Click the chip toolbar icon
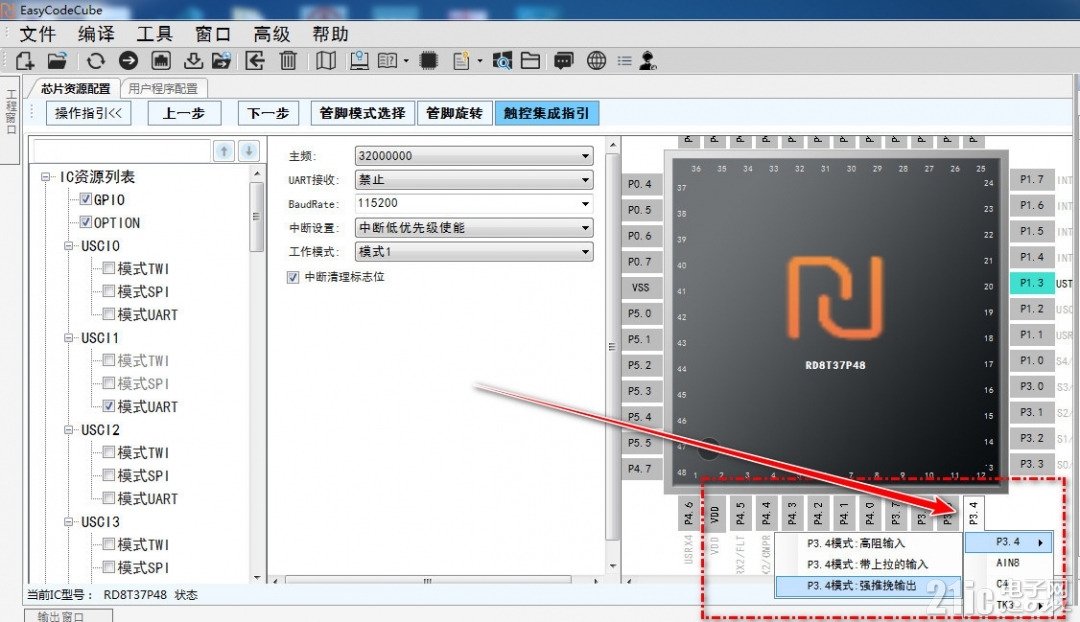Viewport: 1080px width, 622px height. [x=428, y=61]
